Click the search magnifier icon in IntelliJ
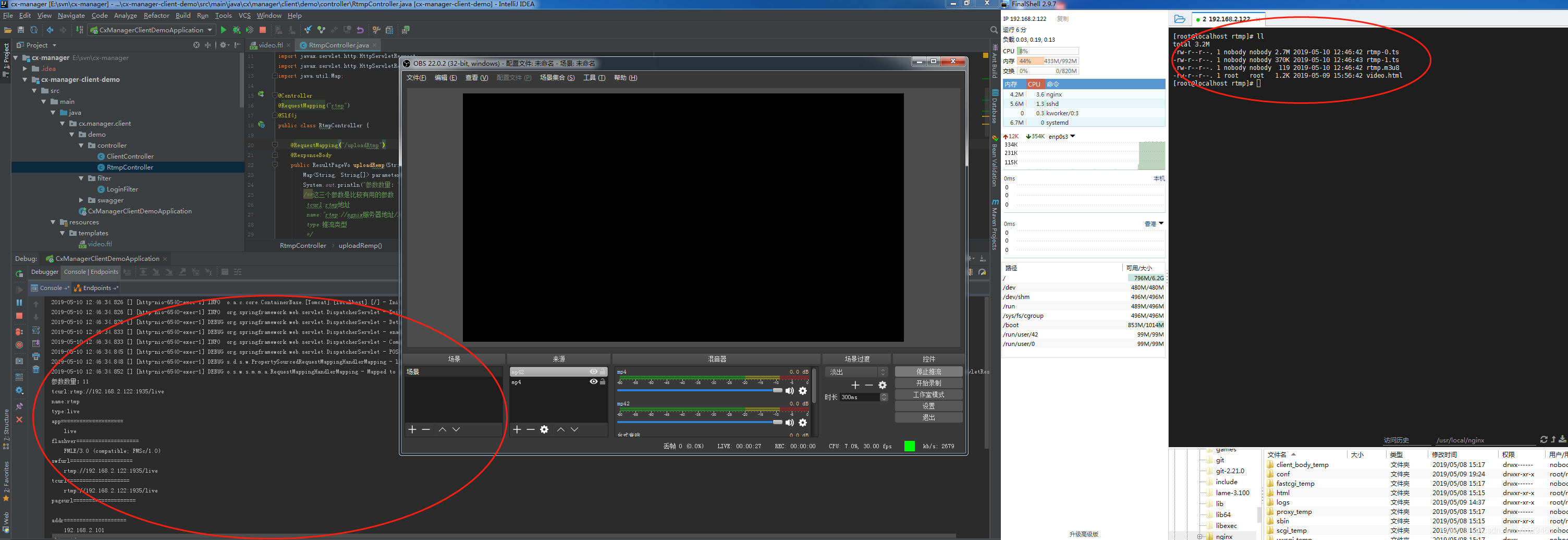This screenshot has height=540, width=1568. (994, 30)
